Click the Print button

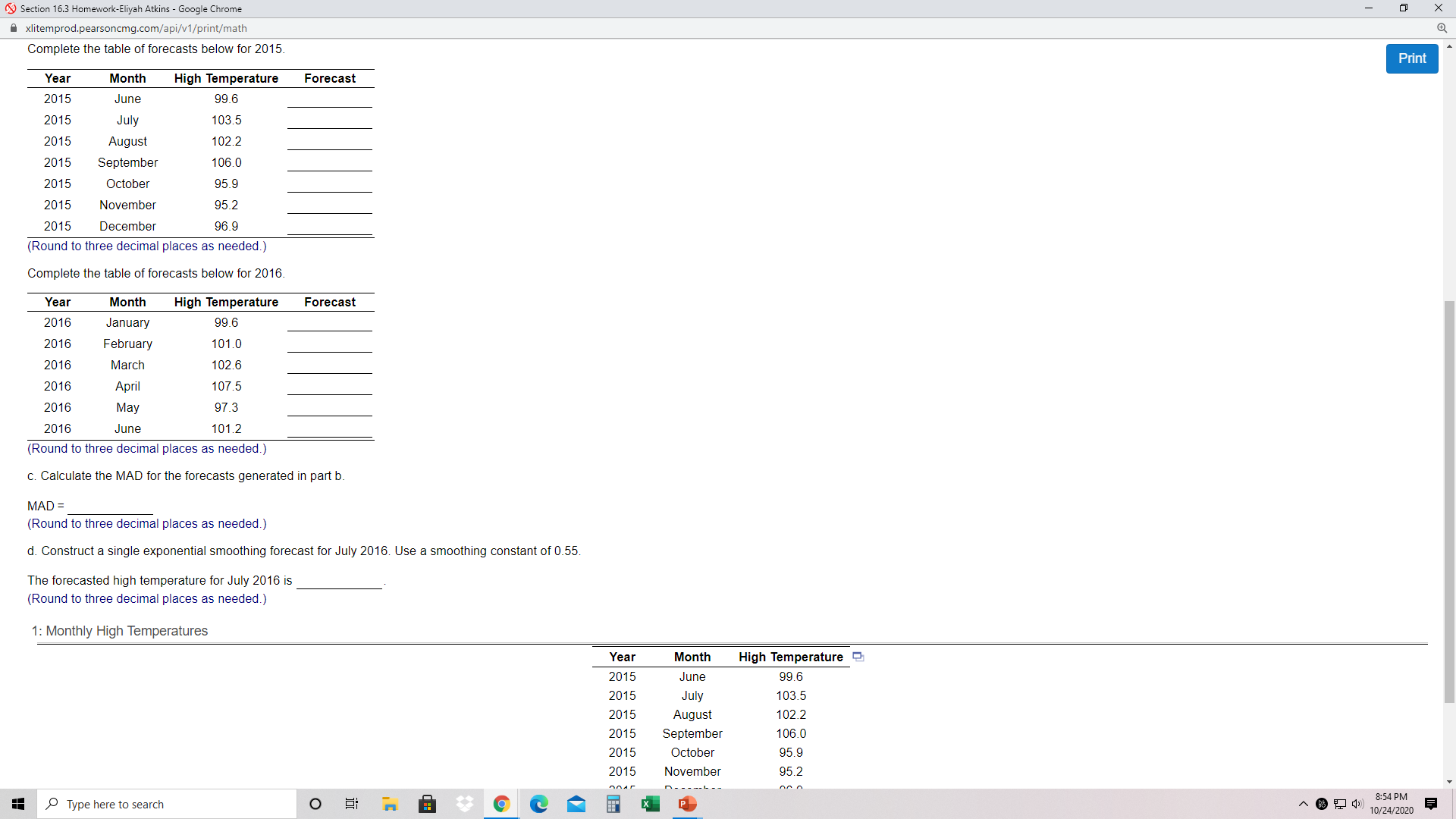pyautogui.click(x=1411, y=58)
